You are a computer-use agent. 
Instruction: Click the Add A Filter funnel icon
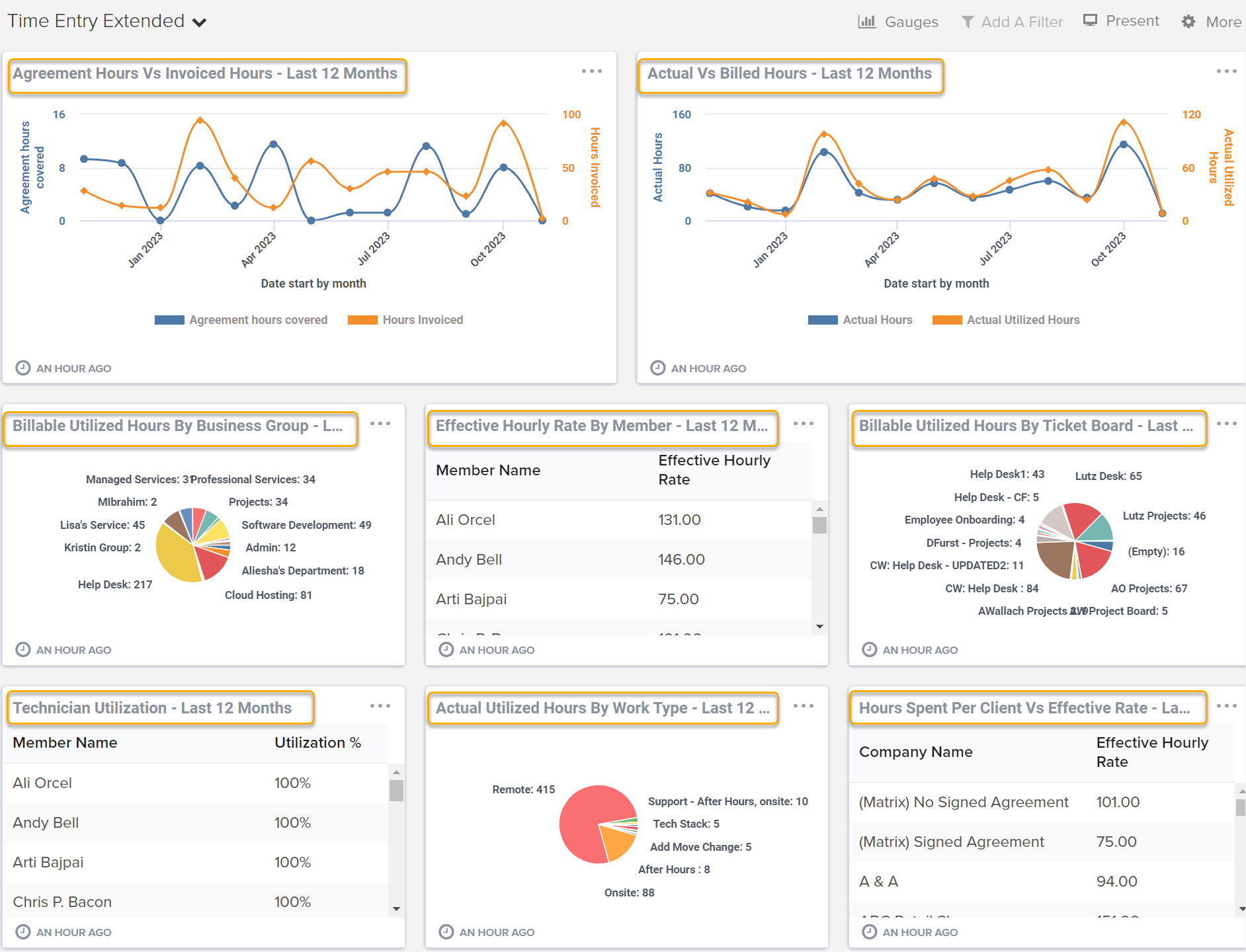[967, 22]
